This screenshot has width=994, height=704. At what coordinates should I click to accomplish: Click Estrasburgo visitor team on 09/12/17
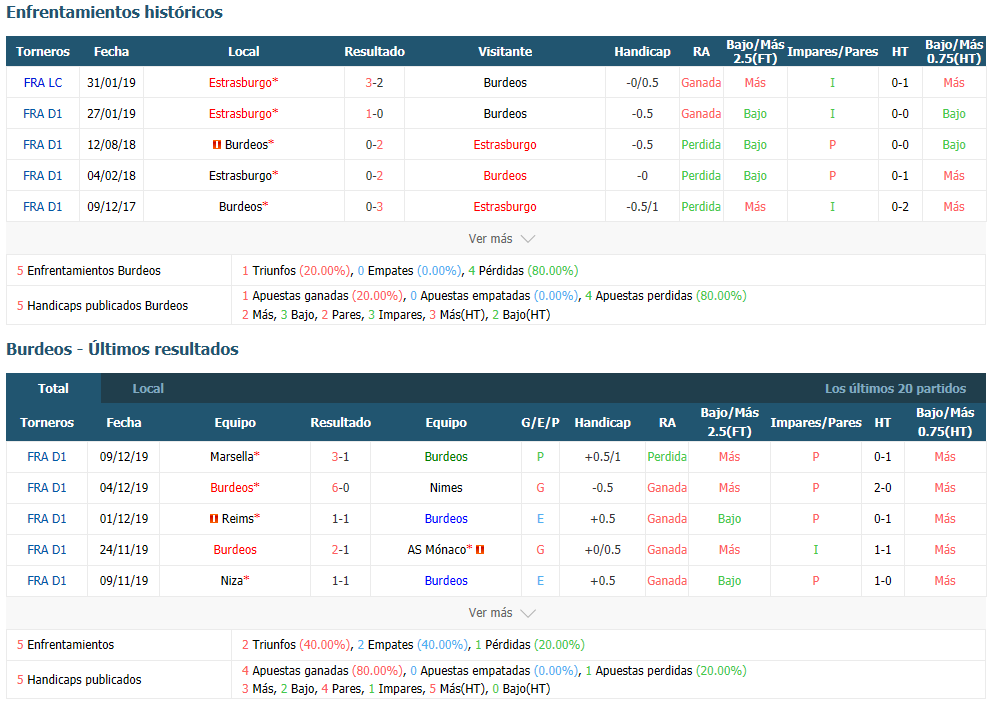505,207
